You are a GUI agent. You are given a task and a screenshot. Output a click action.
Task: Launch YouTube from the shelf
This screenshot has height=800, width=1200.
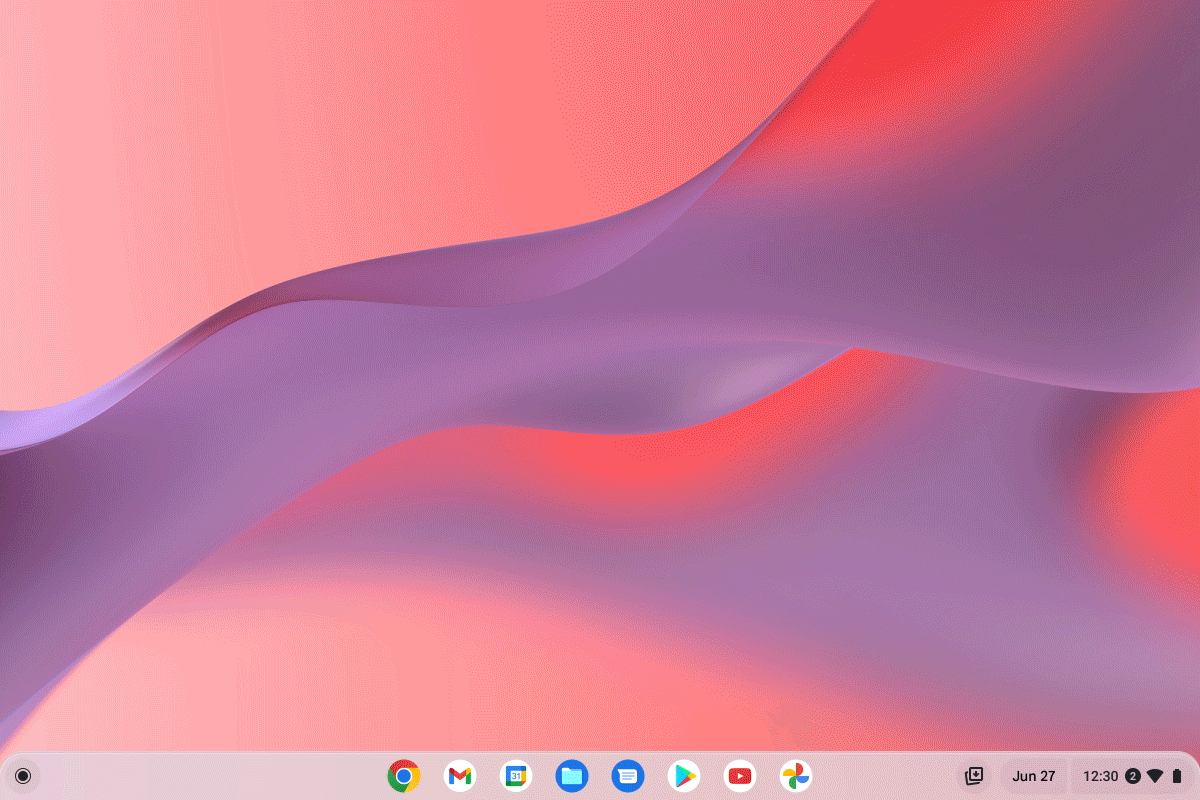click(x=740, y=776)
